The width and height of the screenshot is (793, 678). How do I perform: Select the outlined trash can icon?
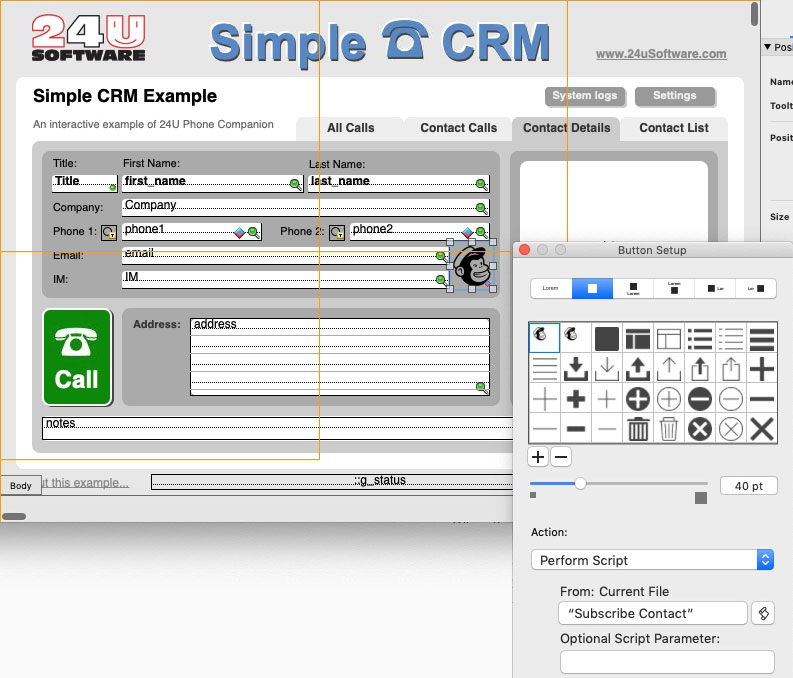[669, 429]
